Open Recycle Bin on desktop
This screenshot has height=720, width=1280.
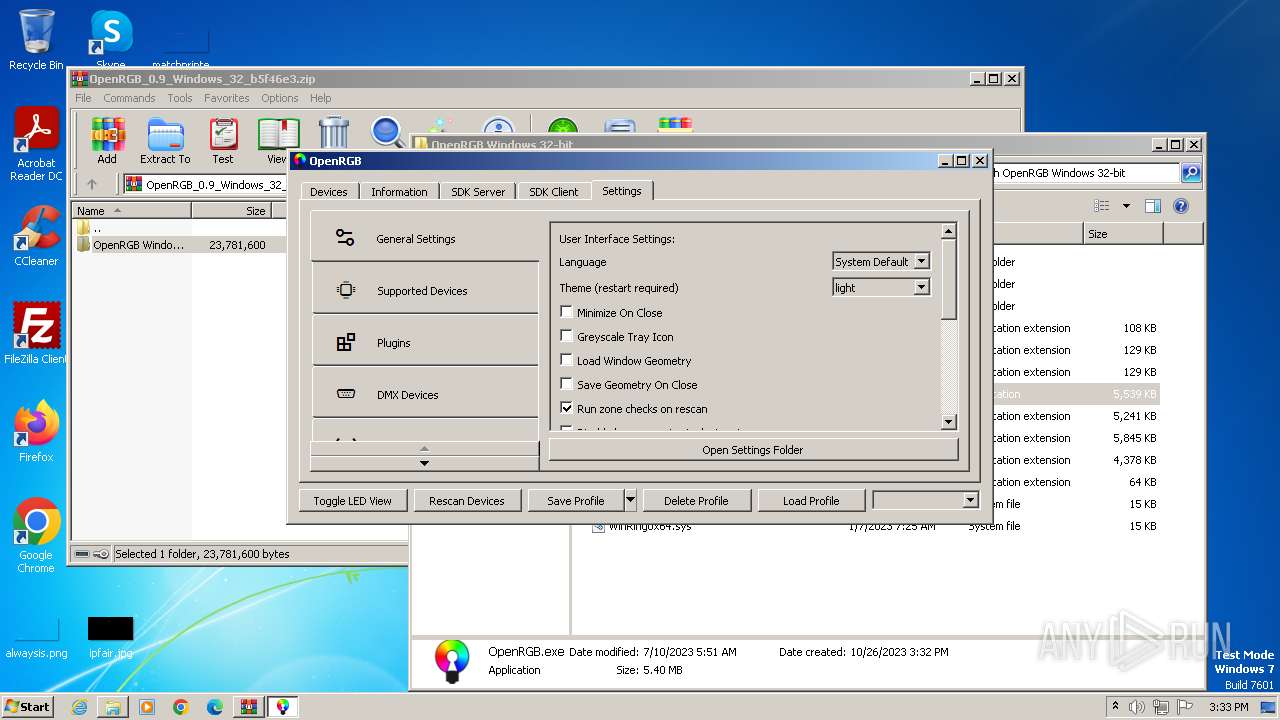pyautogui.click(x=36, y=40)
